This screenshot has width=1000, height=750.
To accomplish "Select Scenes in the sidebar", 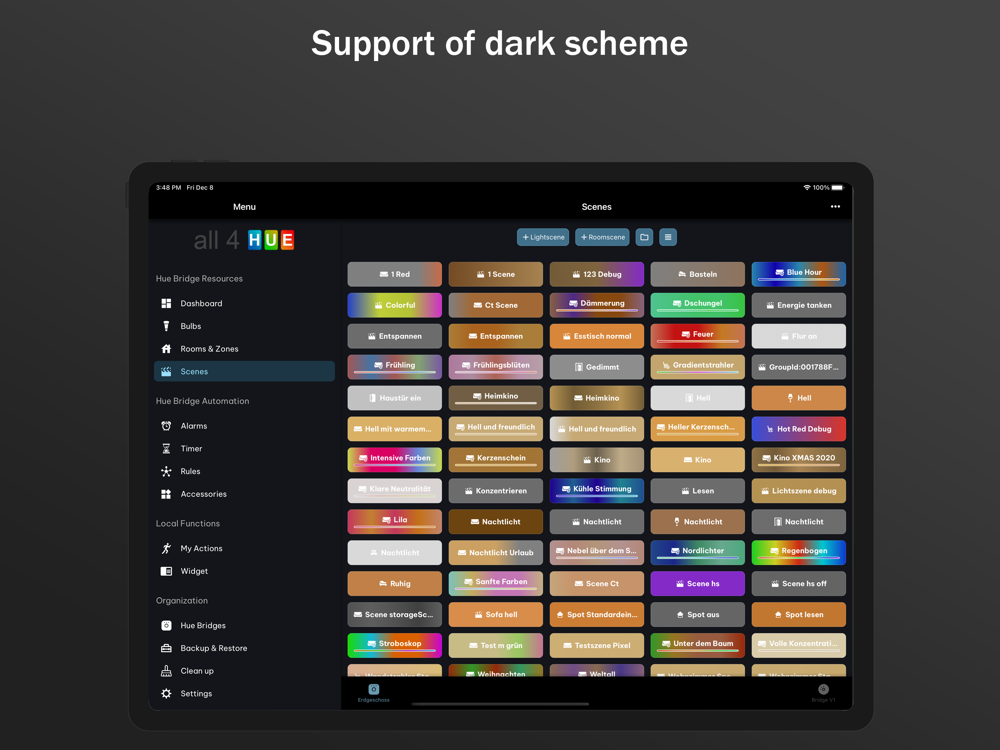I will pyautogui.click(x=244, y=371).
